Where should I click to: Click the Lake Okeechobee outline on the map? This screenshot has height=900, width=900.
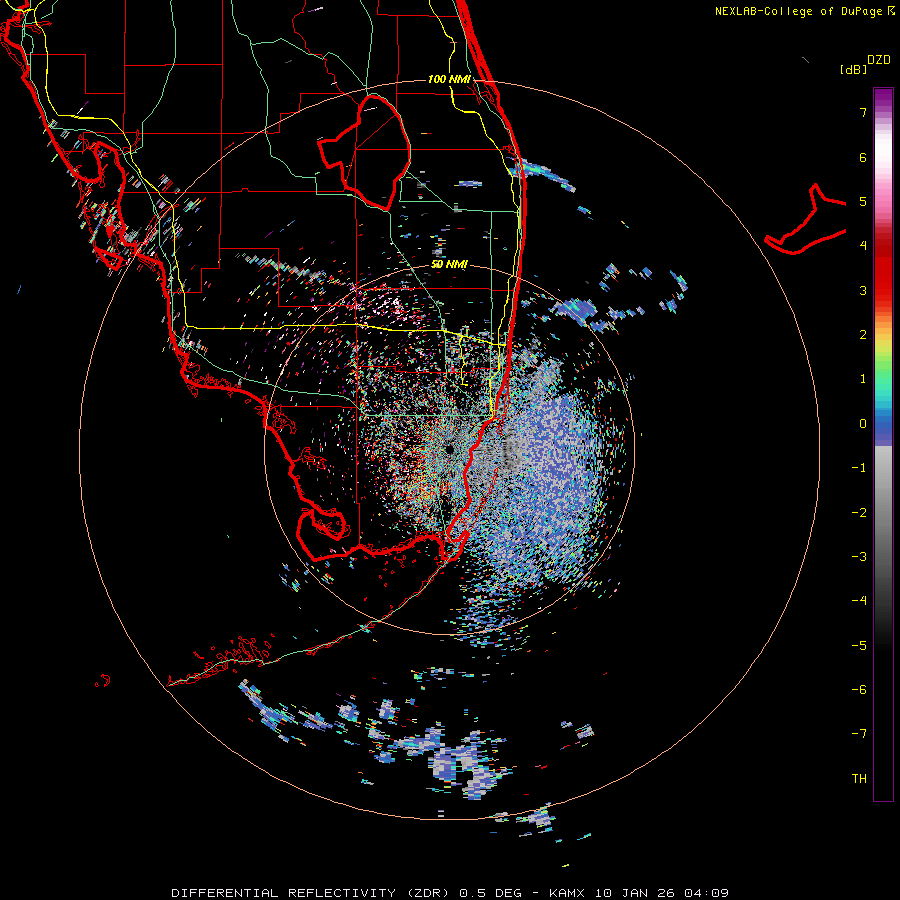(364, 152)
